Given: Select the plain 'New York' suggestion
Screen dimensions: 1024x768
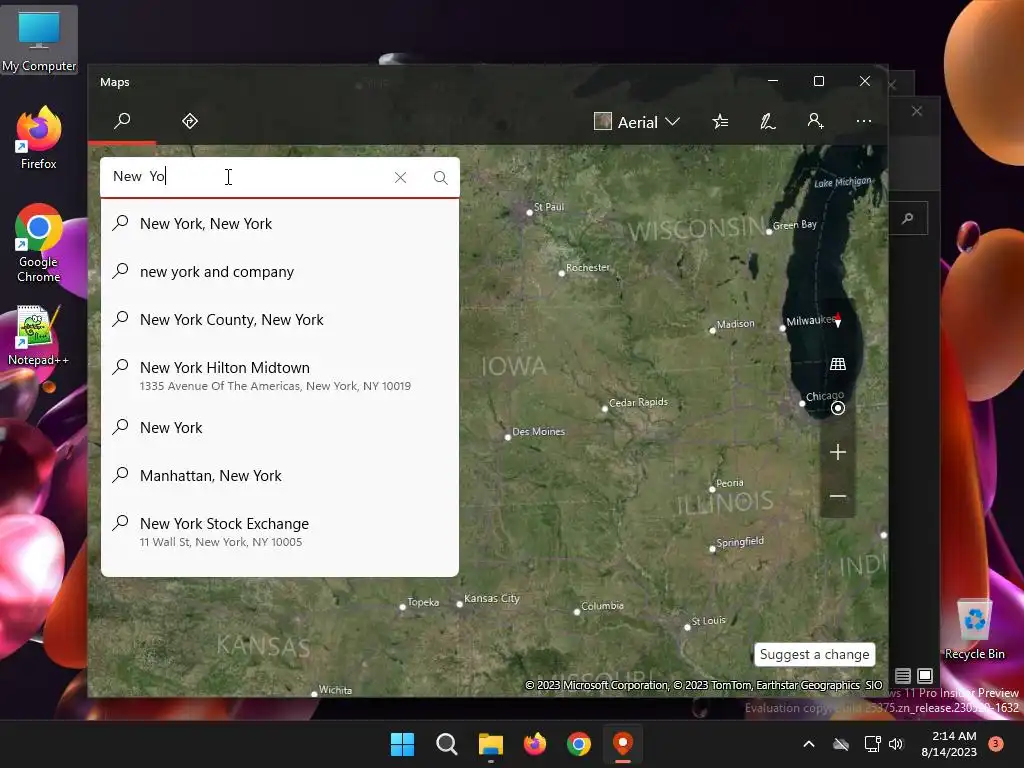Looking at the screenshot, I should click(280, 428).
